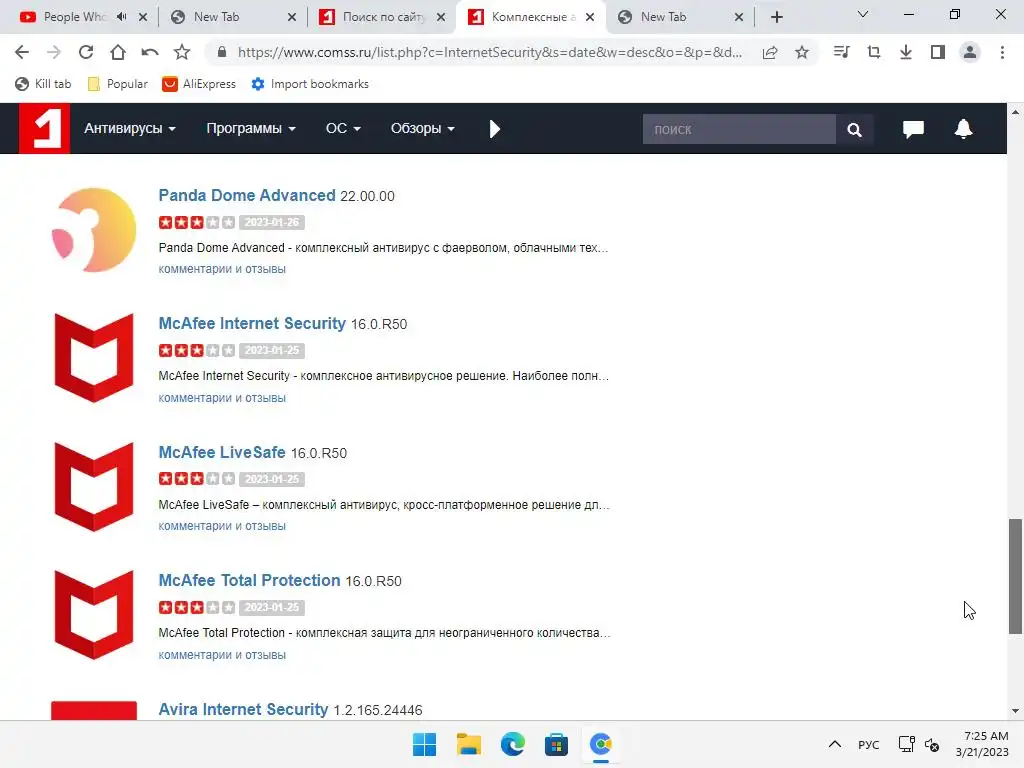Expand the ОС menu
The width and height of the screenshot is (1024, 768).
coord(343,129)
